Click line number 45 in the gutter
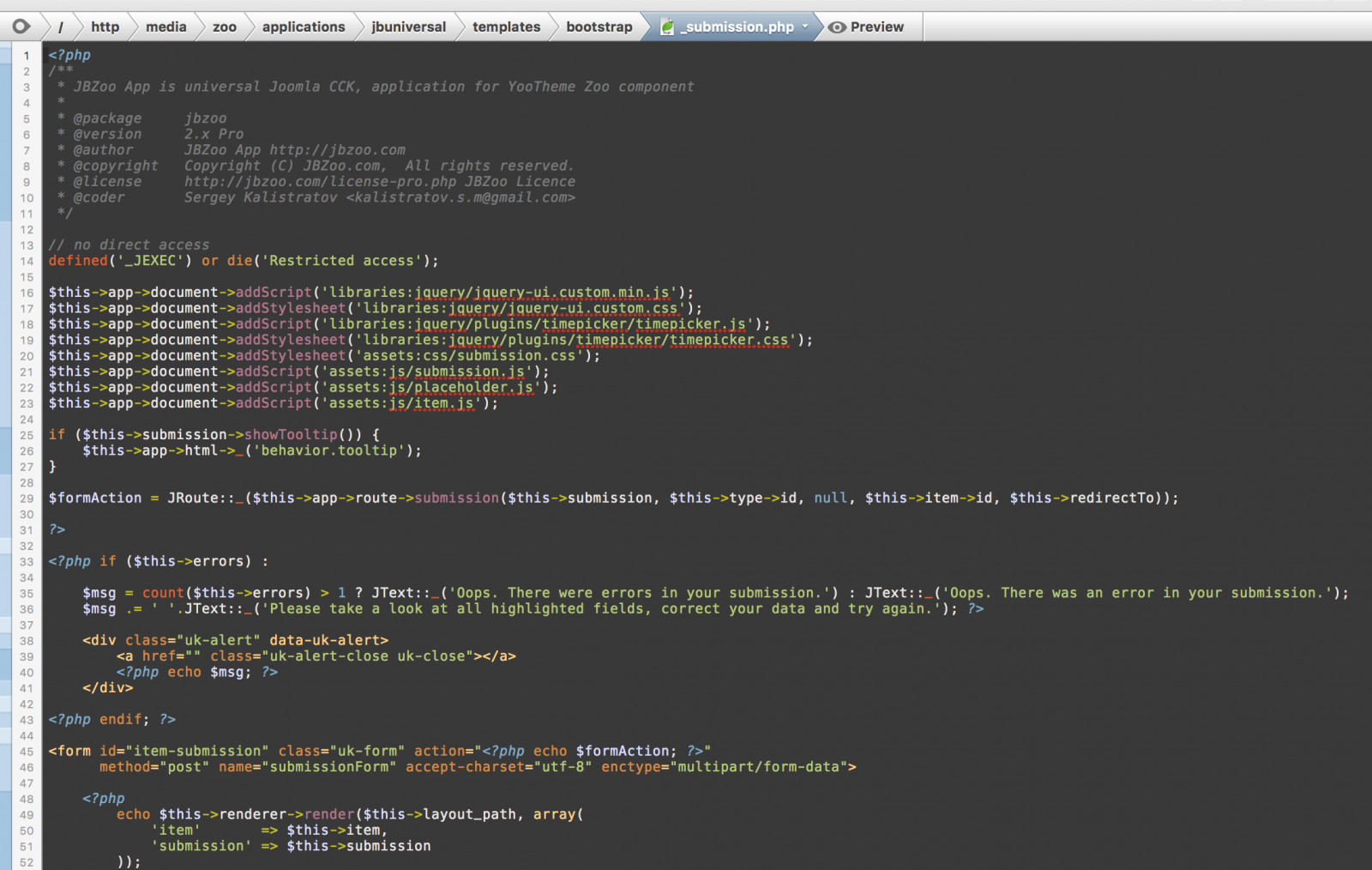 pyautogui.click(x=27, y=752)
